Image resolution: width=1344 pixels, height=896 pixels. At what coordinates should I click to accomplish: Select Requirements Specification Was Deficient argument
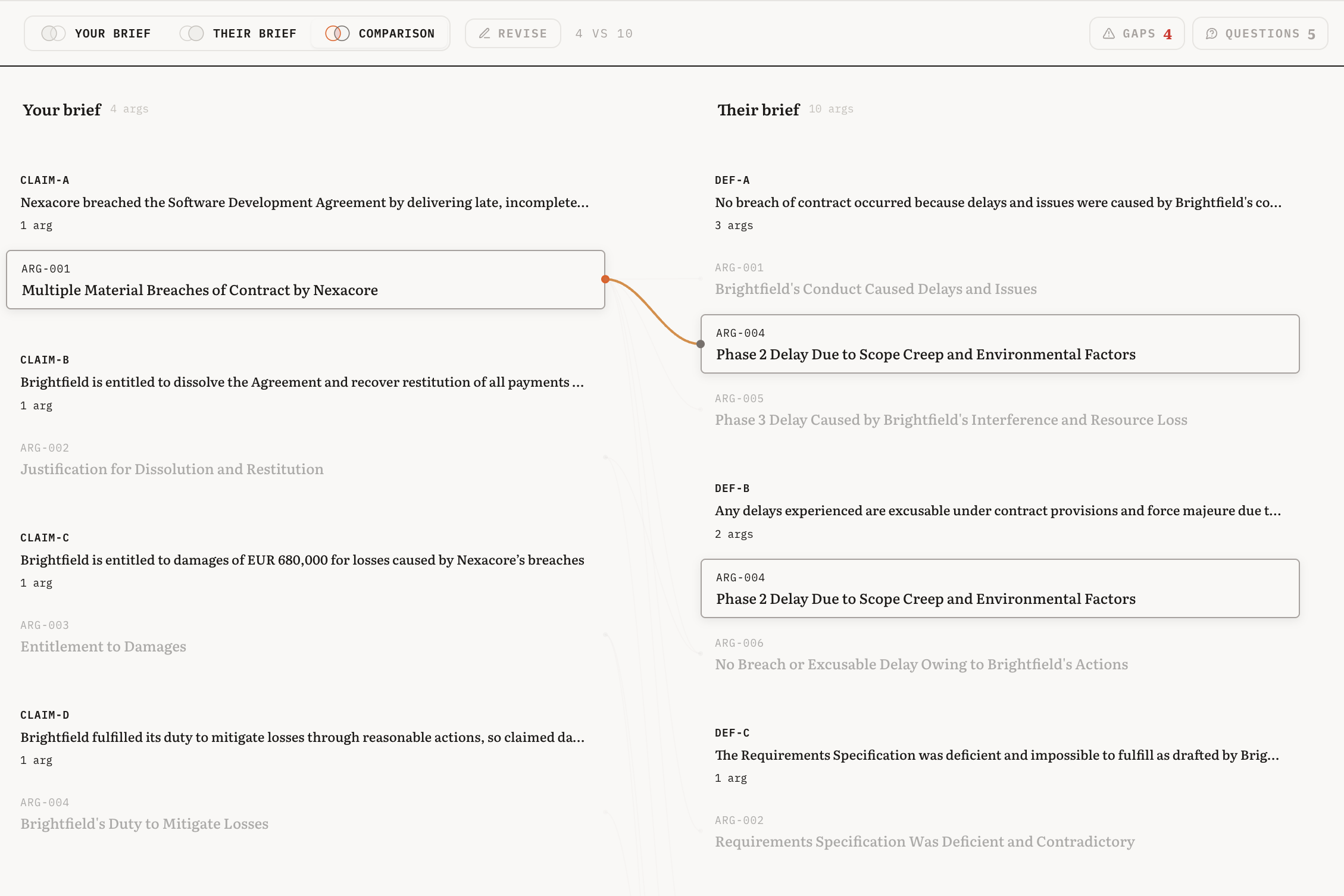pos(924,841)
